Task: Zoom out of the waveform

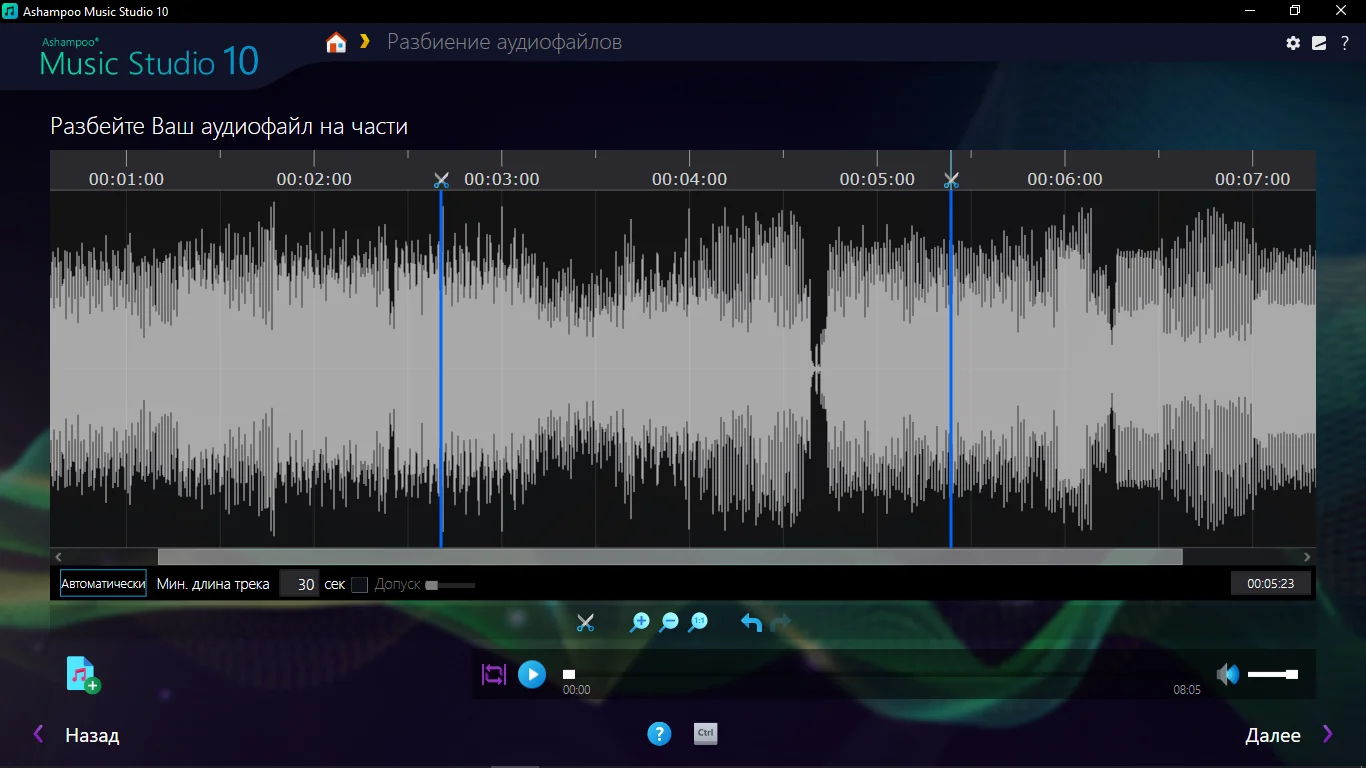Action: pyautogui.click(x=669, y=622)
